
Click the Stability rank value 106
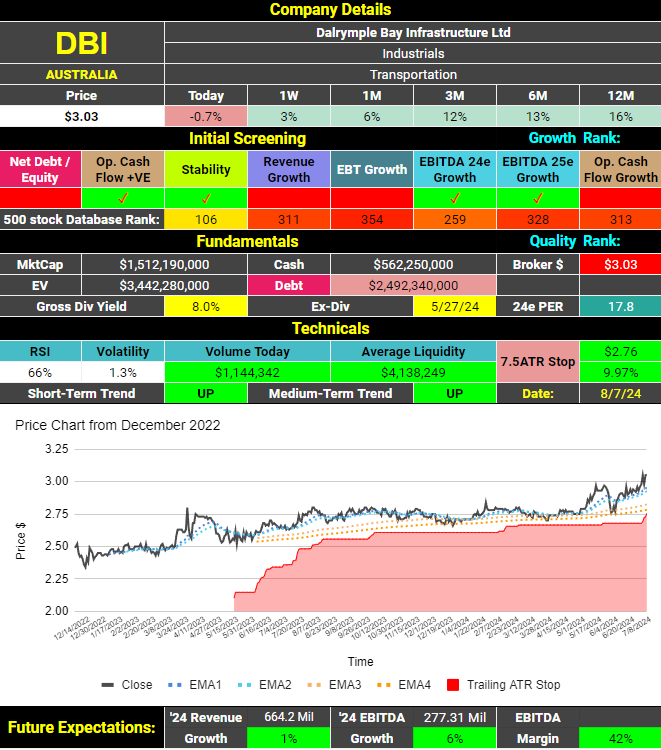pos(206,220)
